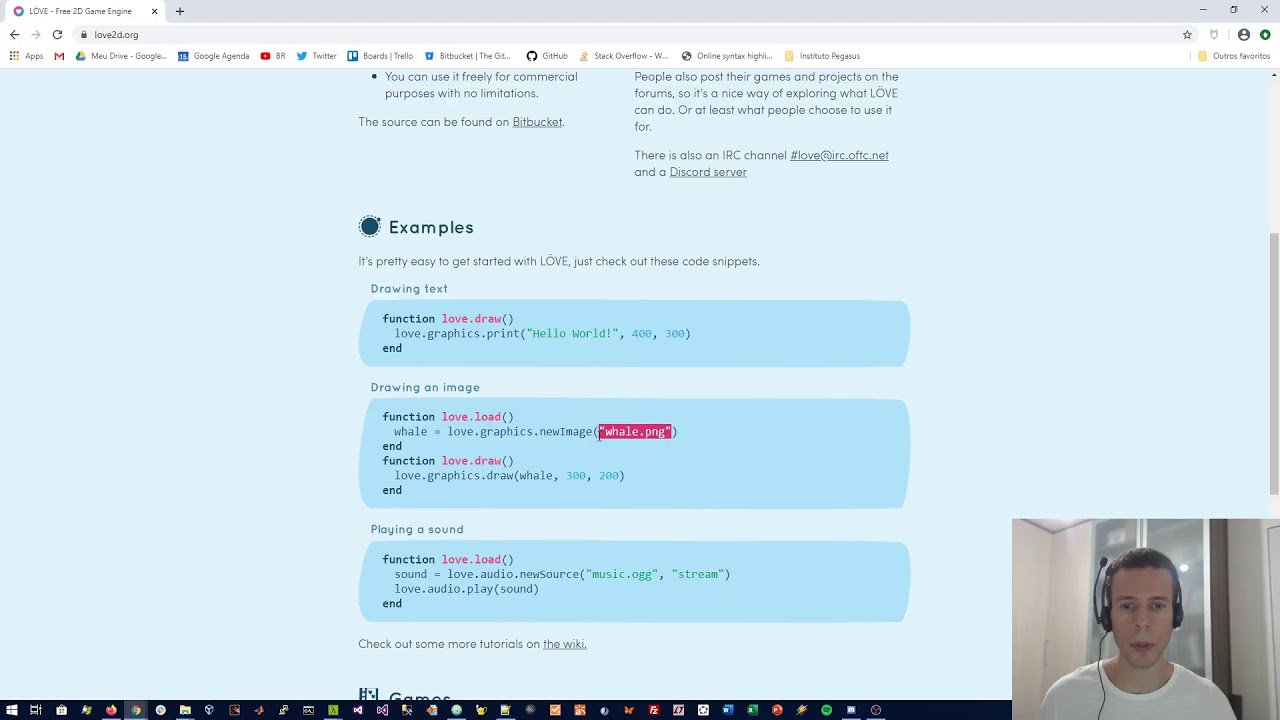Screen dimensions: 1280x720
Task: Open the Bitbucket | The Git bookmark
Action: tap(467, 56)
